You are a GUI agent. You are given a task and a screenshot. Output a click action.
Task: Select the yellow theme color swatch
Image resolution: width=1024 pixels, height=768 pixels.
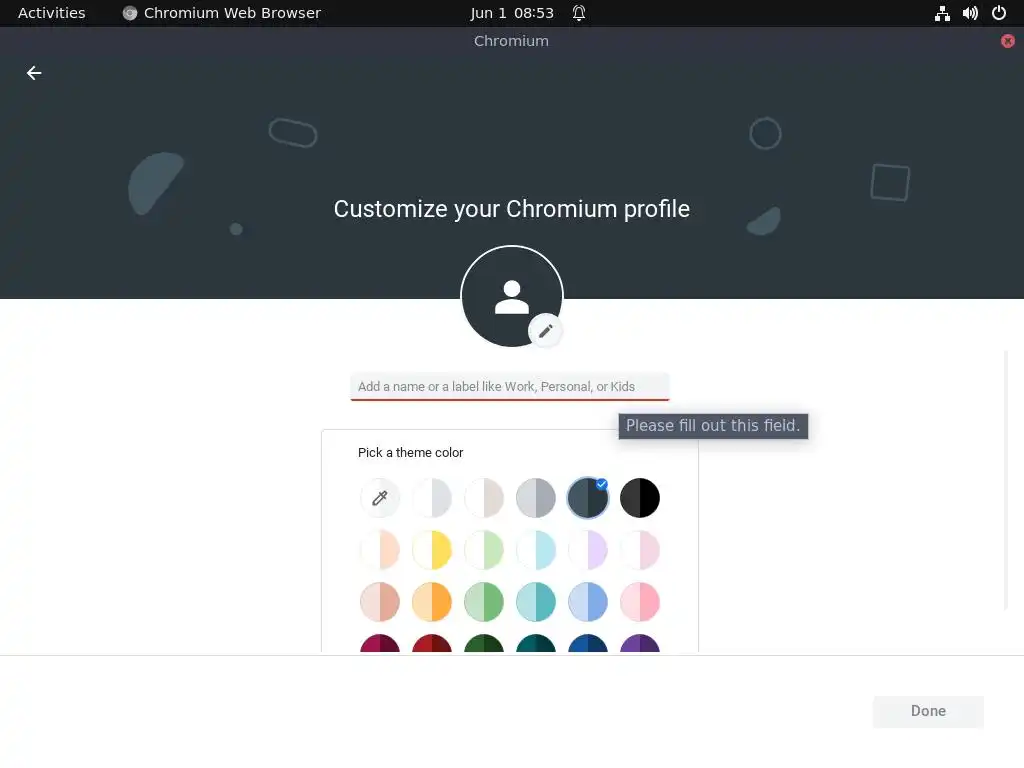coord(432,550)
